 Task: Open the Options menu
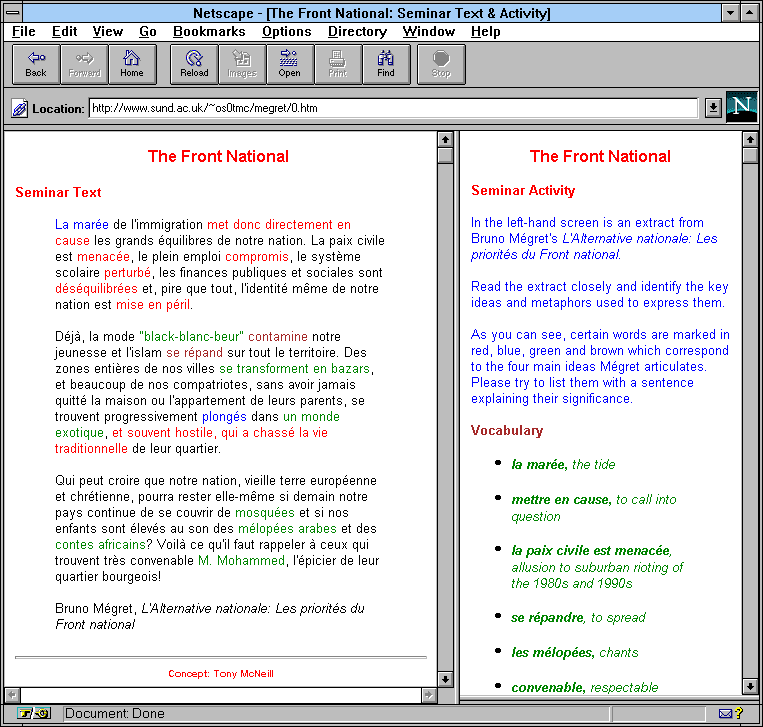coord(286,32)
